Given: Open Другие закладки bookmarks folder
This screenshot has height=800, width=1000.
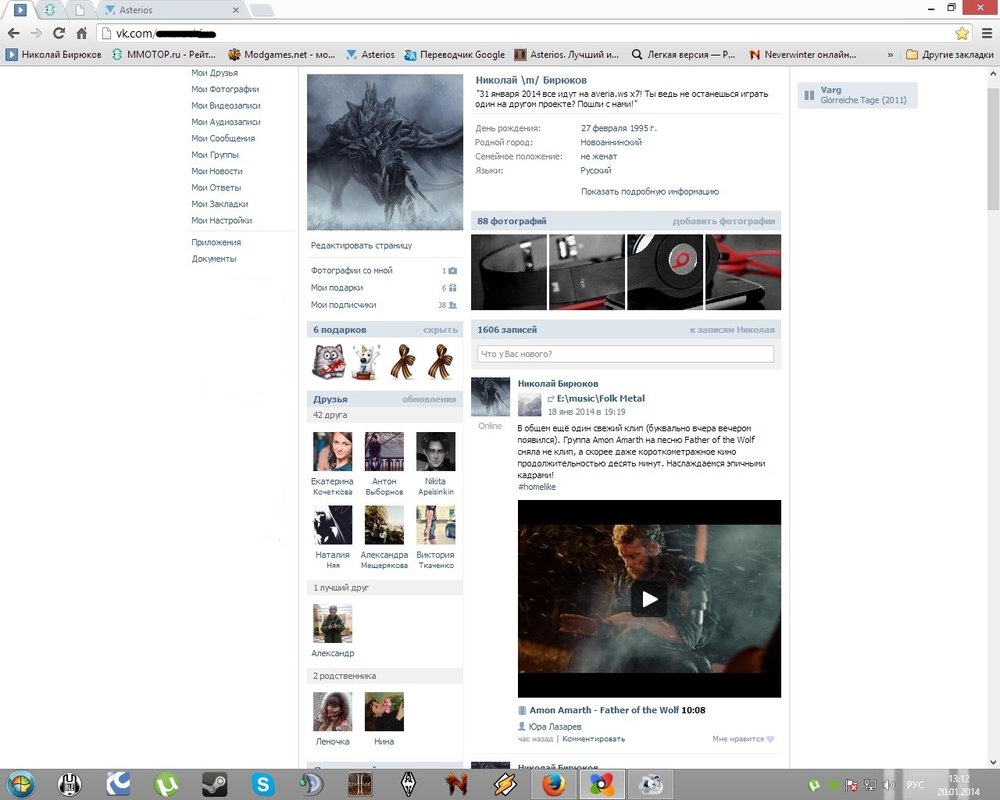Looking at the screenshot, I should pos(944,54).
